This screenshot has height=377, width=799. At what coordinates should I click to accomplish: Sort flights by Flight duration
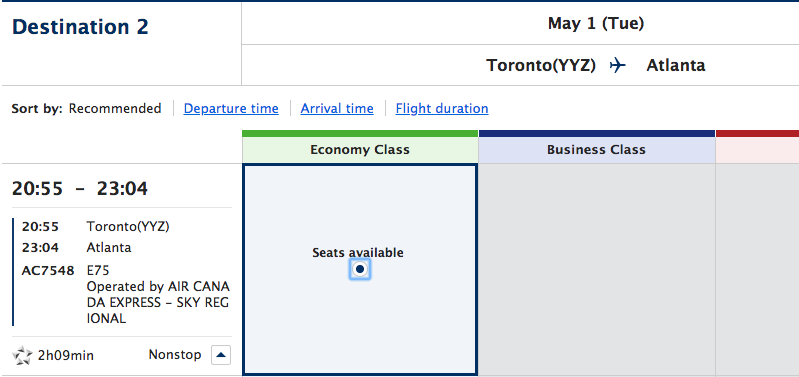point(442,109)
